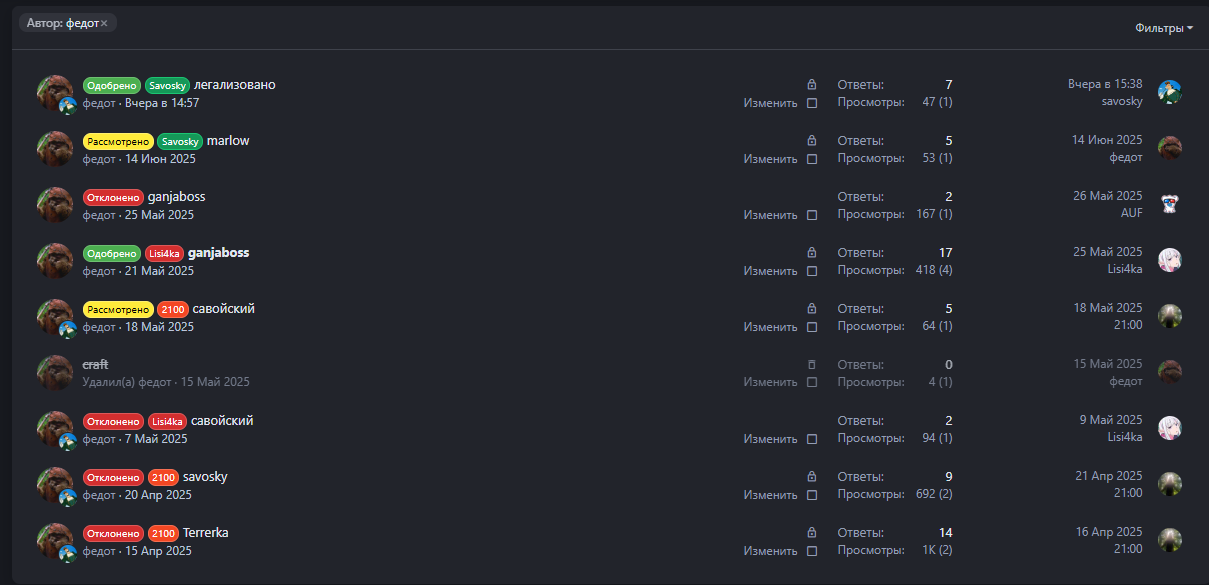Screen dimensions: 1209x585
Task: Click the "2100" label before "savosky" title
Action: point(163,477)
